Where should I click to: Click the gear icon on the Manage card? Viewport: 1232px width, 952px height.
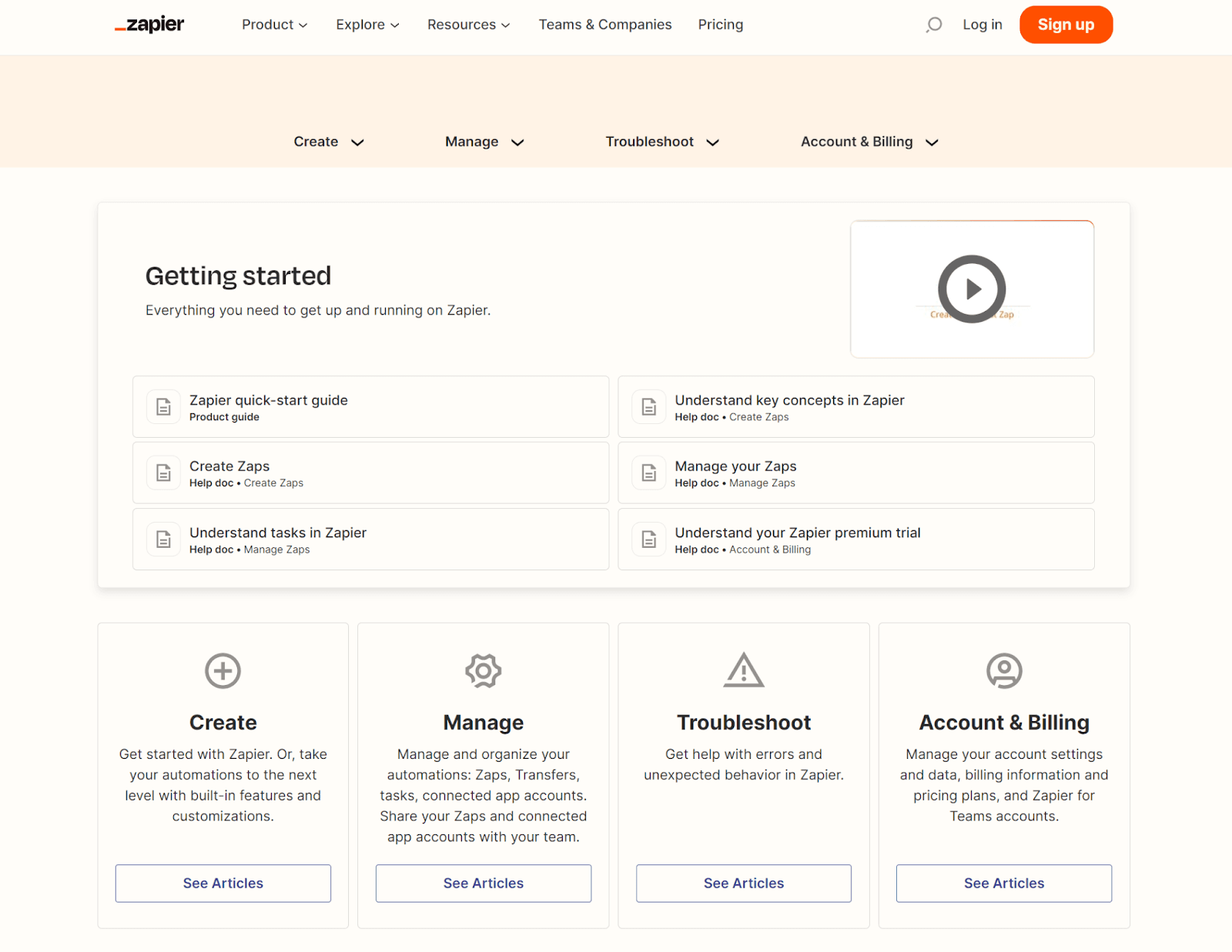(x=483, y=670)
